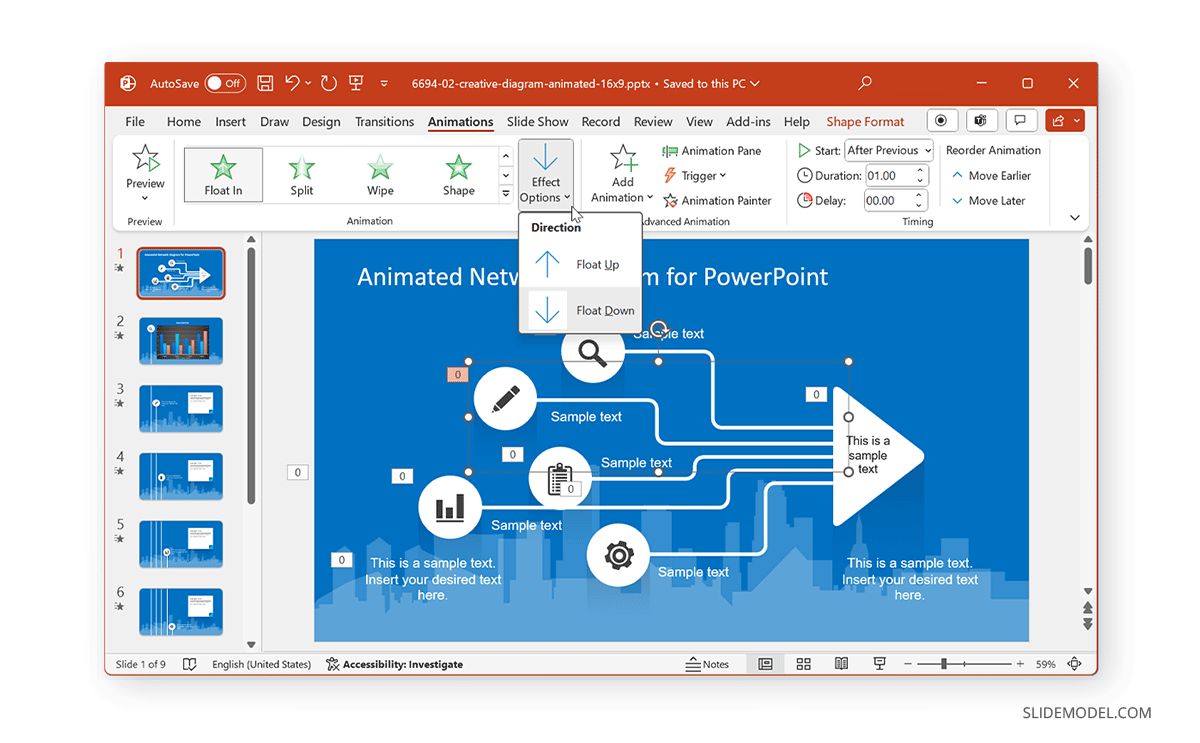Click the Share button
The height and width of the screenshot is (743, 1200).
point(1065,121)
